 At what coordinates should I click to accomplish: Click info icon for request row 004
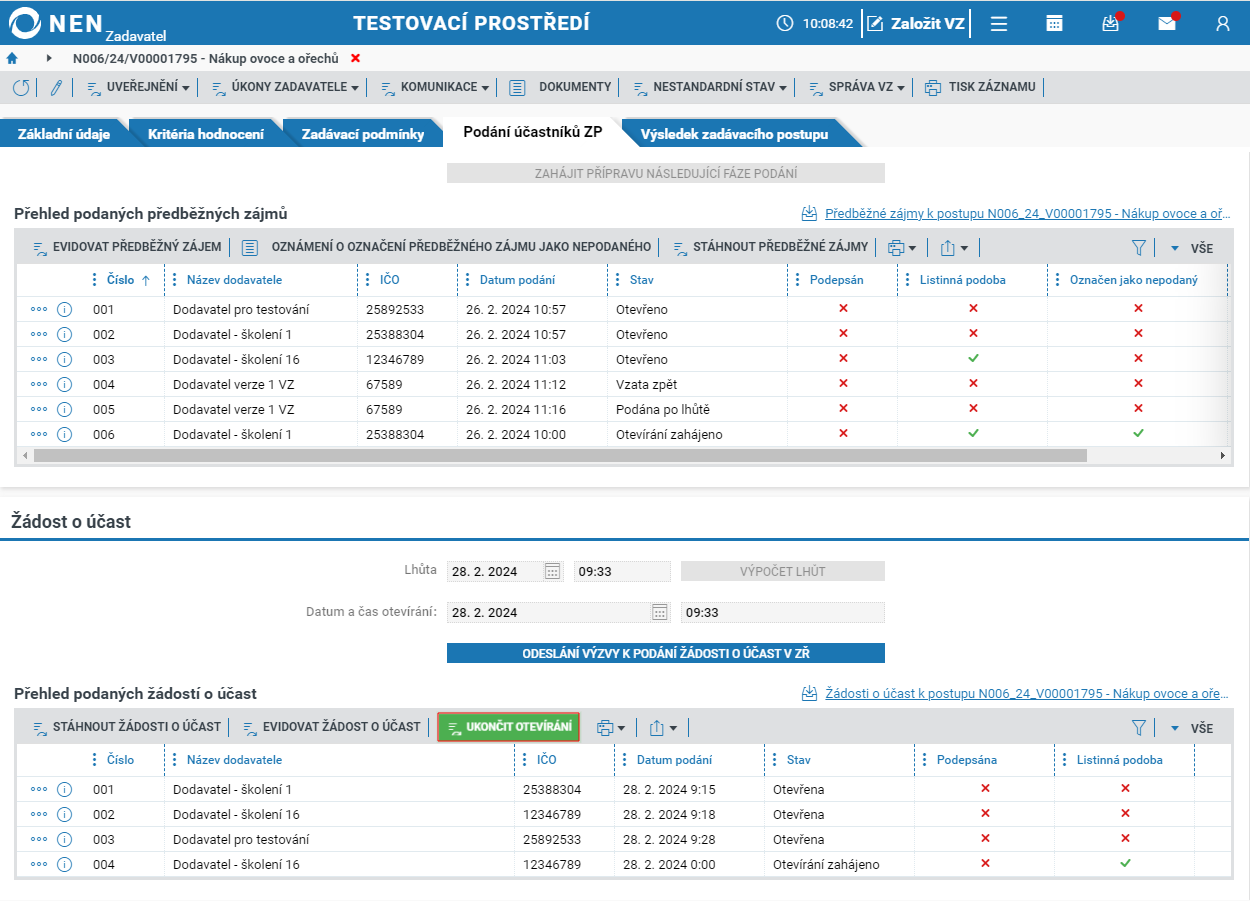pos(65,864)
